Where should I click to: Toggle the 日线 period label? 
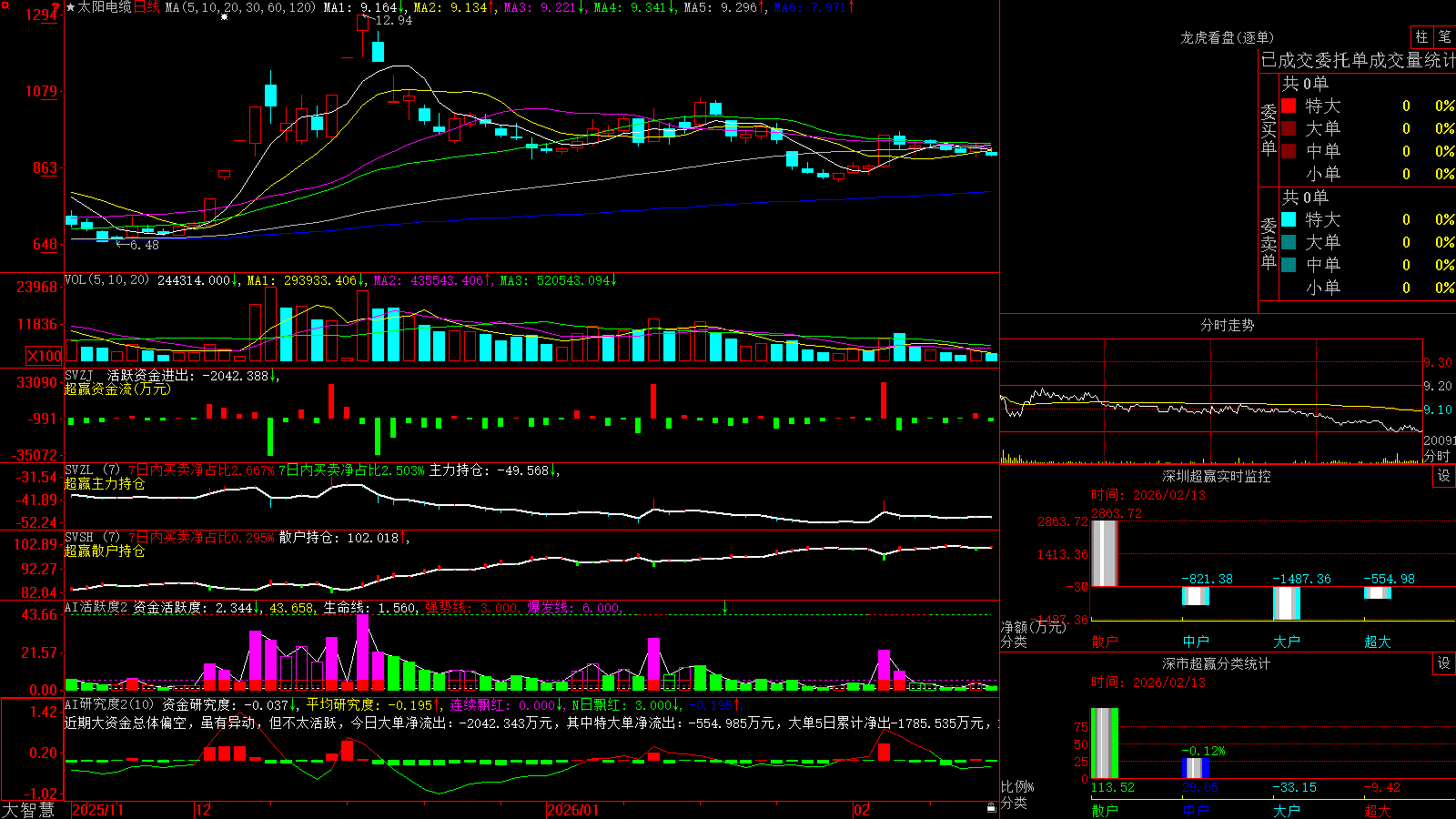coord(147,7)
